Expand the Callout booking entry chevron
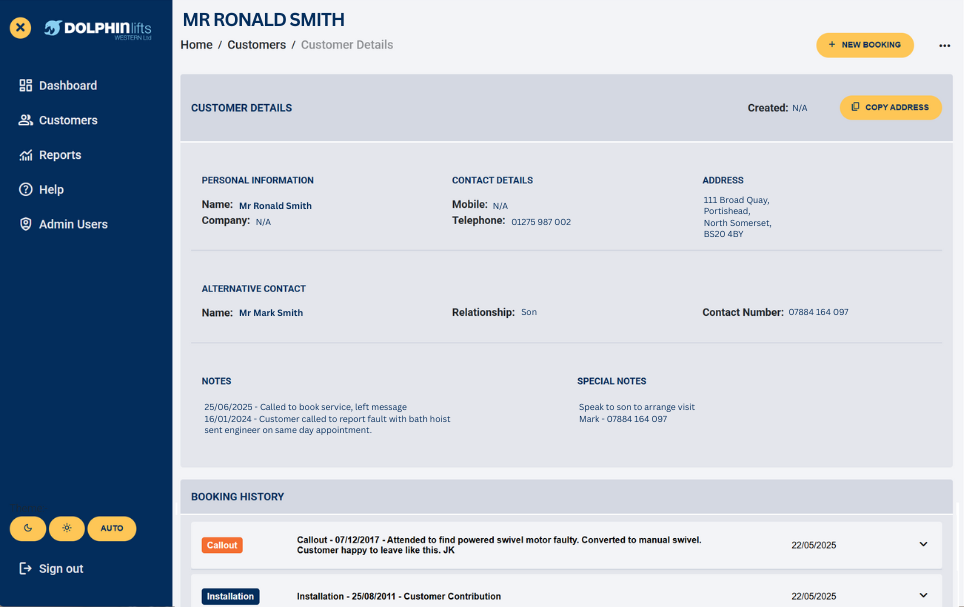This screenshot has width=964, height=607. (x=922, y=545)
